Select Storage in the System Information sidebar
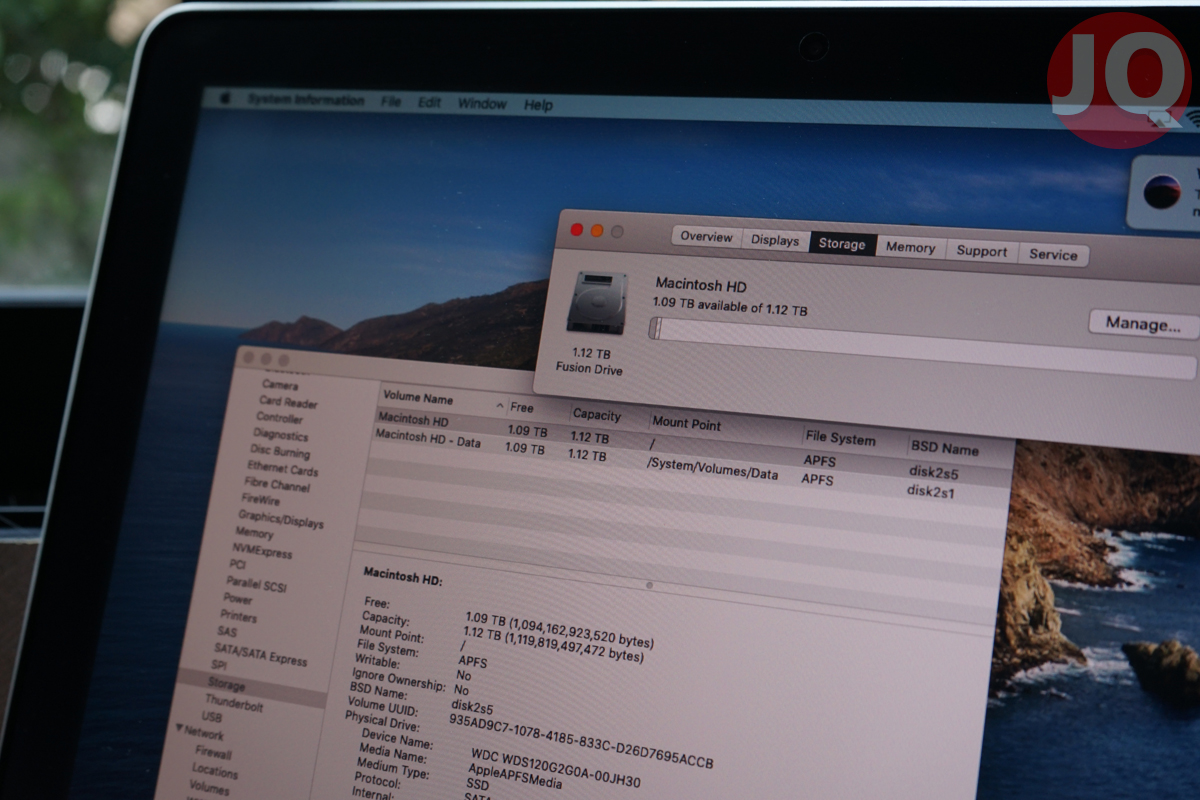The height and width of the screenshot is (800, 1200). click(x=227, y=685)
